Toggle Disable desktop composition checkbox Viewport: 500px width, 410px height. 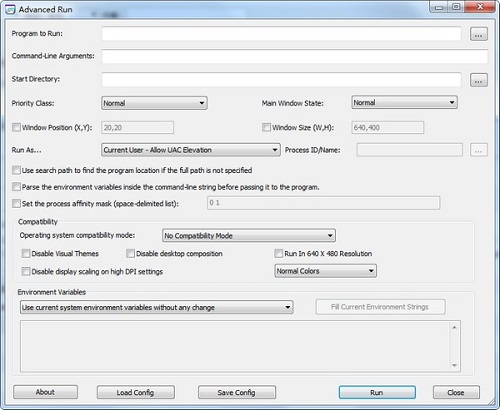click(x=130, y=254)
